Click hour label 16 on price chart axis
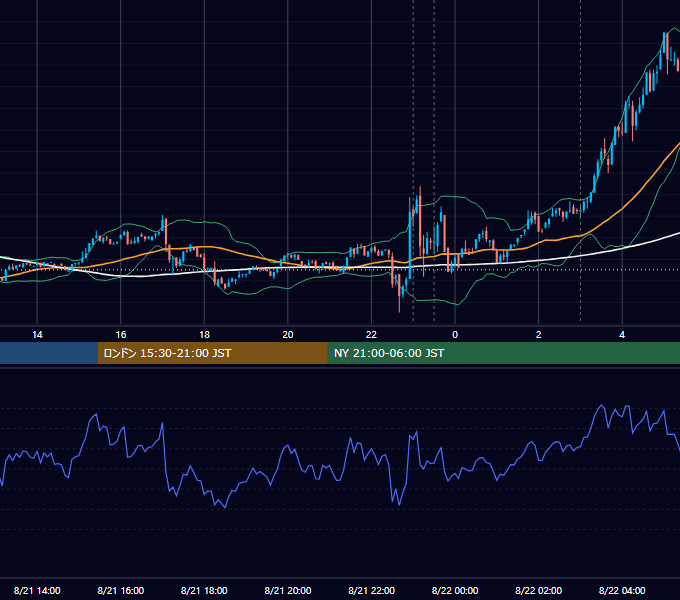Viewport: 680px width, 600px height. (121, 335)
